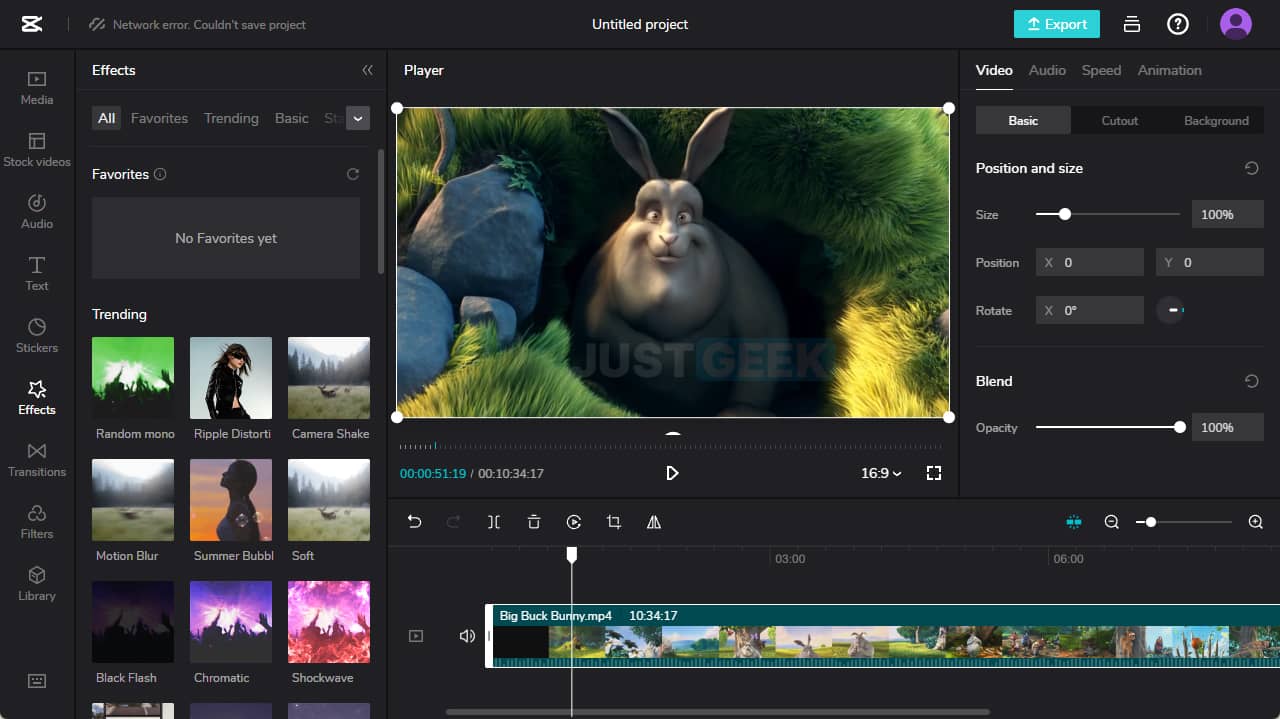Image resolution: width=1280 pixels, height=719 pixels.
Task: Open the 16:9 aspect ratio dropdown
Action: click(x=881, y=473)
